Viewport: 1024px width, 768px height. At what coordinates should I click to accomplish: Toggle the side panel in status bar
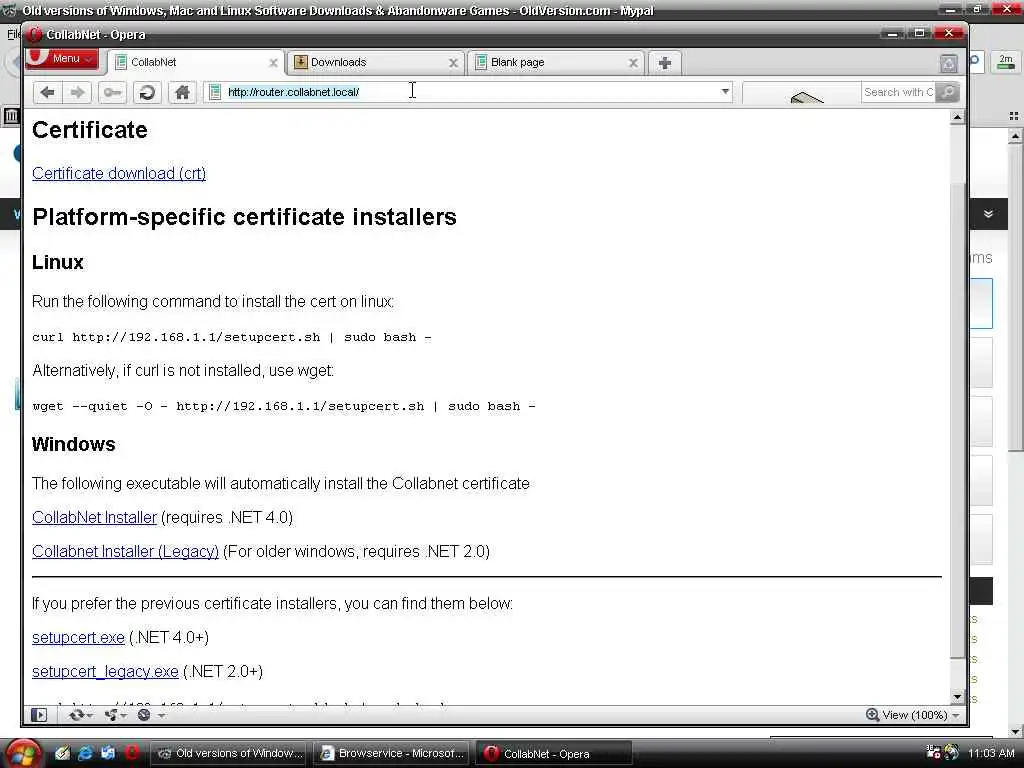pyautogui.click(x=39, y=714)
